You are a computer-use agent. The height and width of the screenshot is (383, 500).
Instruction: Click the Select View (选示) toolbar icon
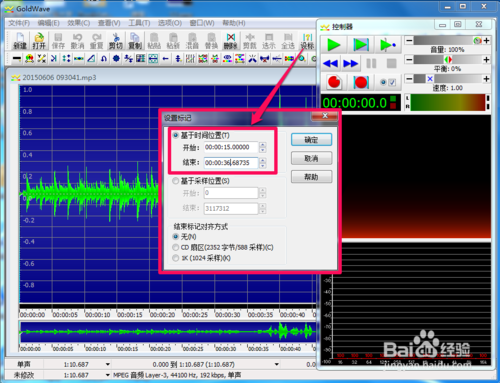coord(269,41)
